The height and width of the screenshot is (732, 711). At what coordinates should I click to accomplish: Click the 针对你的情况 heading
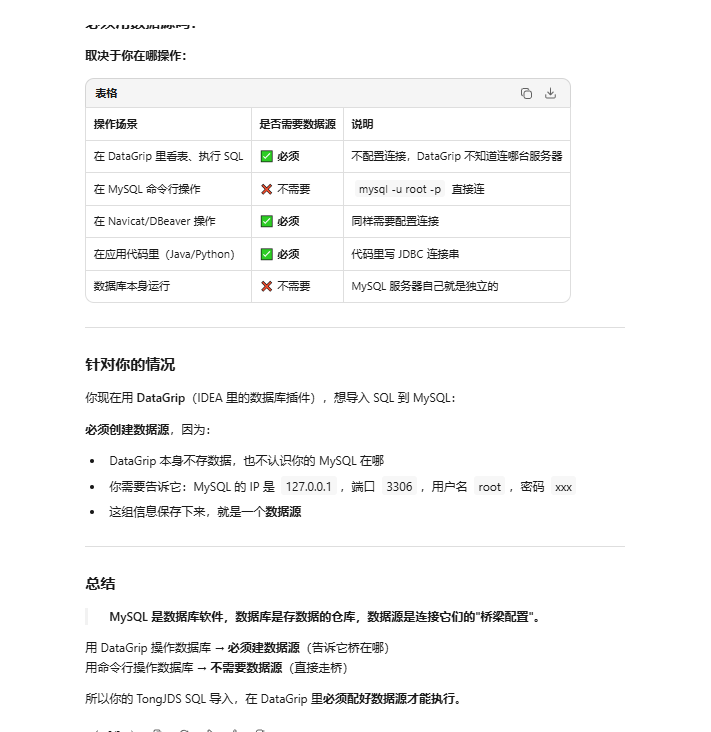pyautogui.click(x=130, y=365)
